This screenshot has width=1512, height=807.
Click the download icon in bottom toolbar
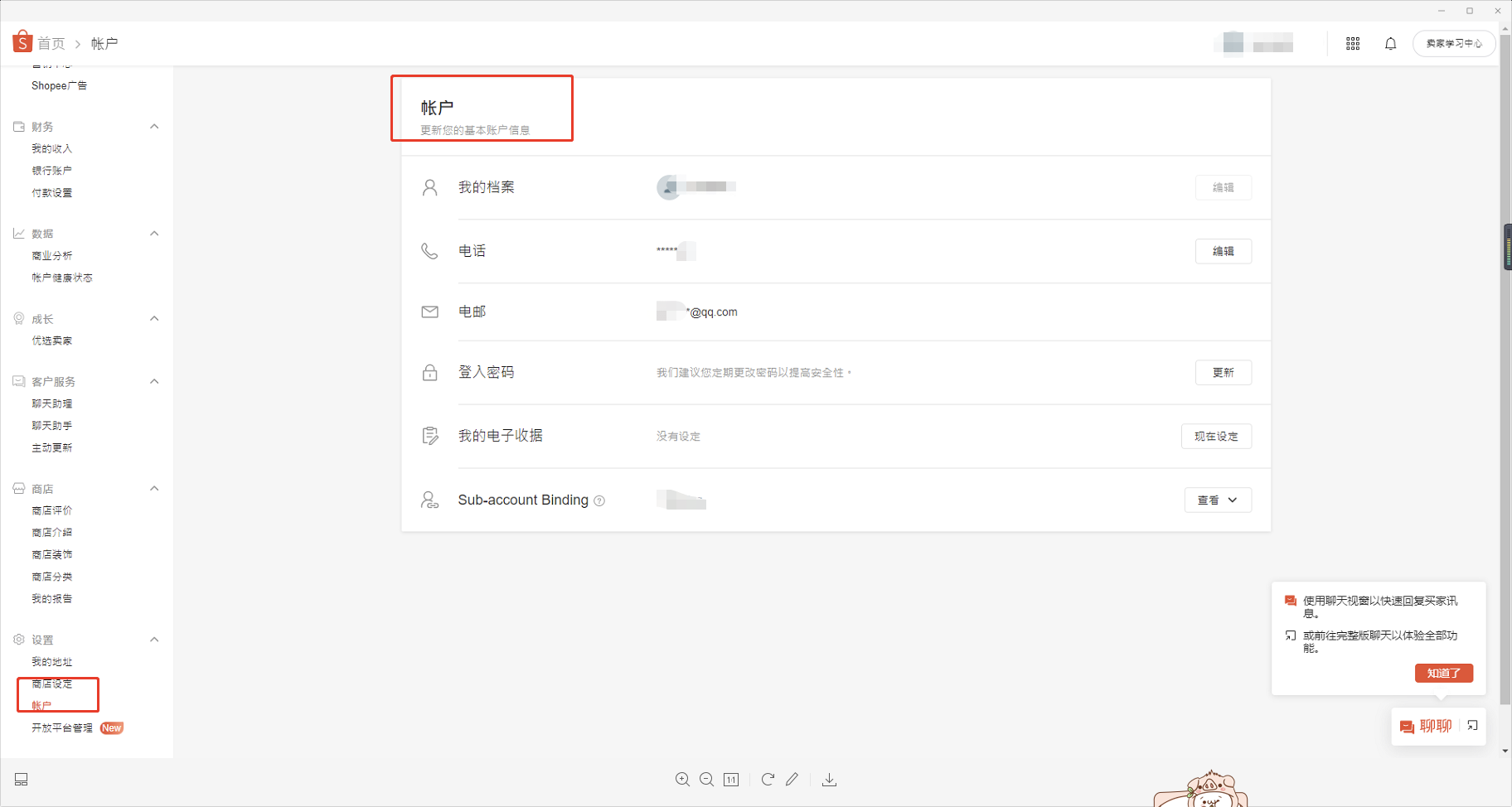tap(829, 780)
